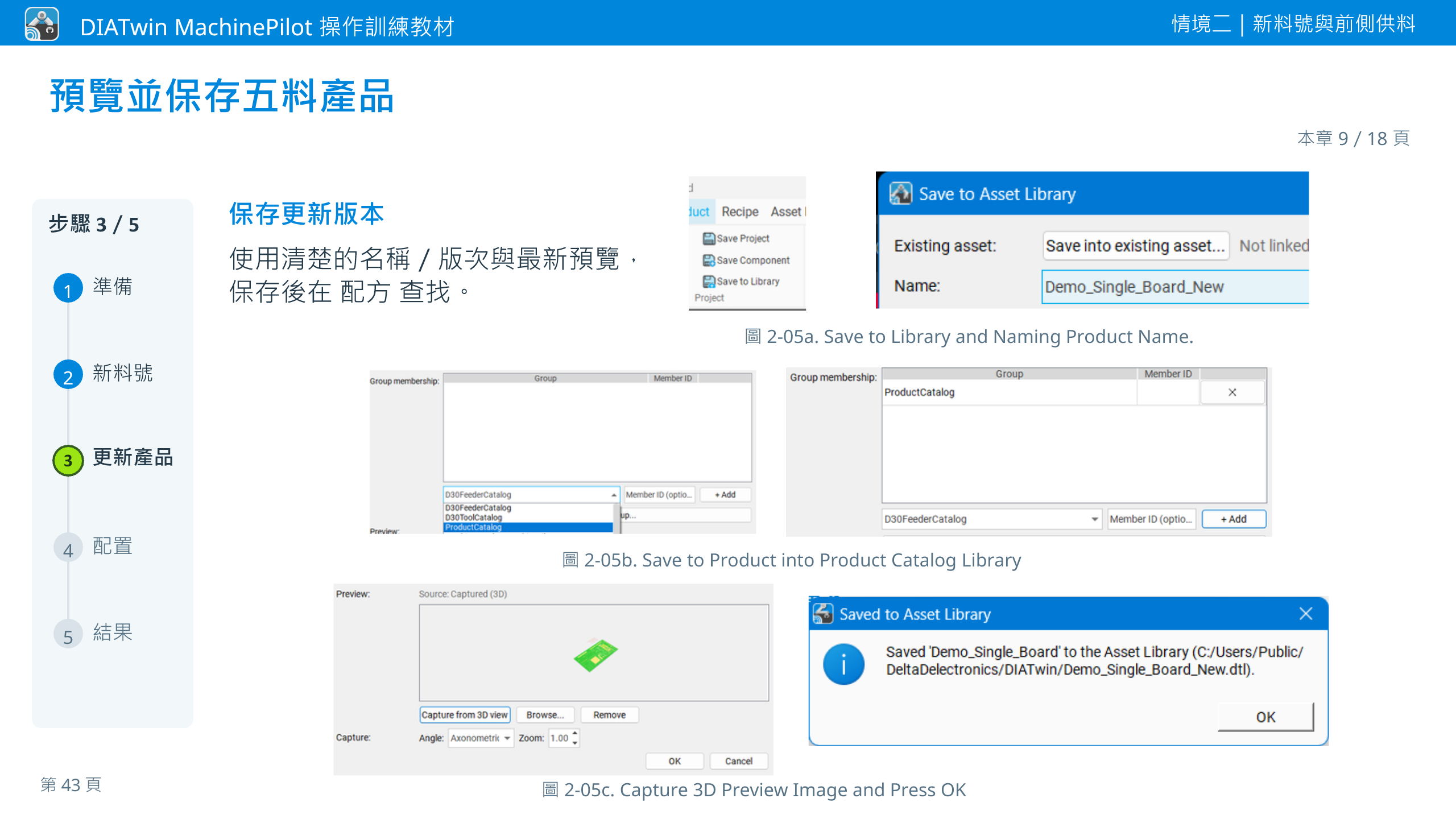Screen dimensions: 1456x819
Task: Select step 2 新料號 circle
Action: click(68, 374)
